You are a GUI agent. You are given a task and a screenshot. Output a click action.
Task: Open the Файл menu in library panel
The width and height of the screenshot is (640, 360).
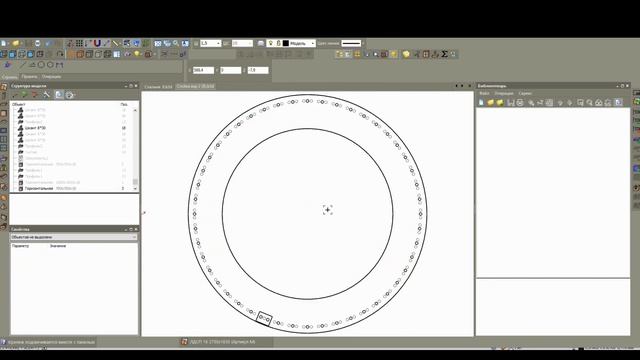coord(484,93)
